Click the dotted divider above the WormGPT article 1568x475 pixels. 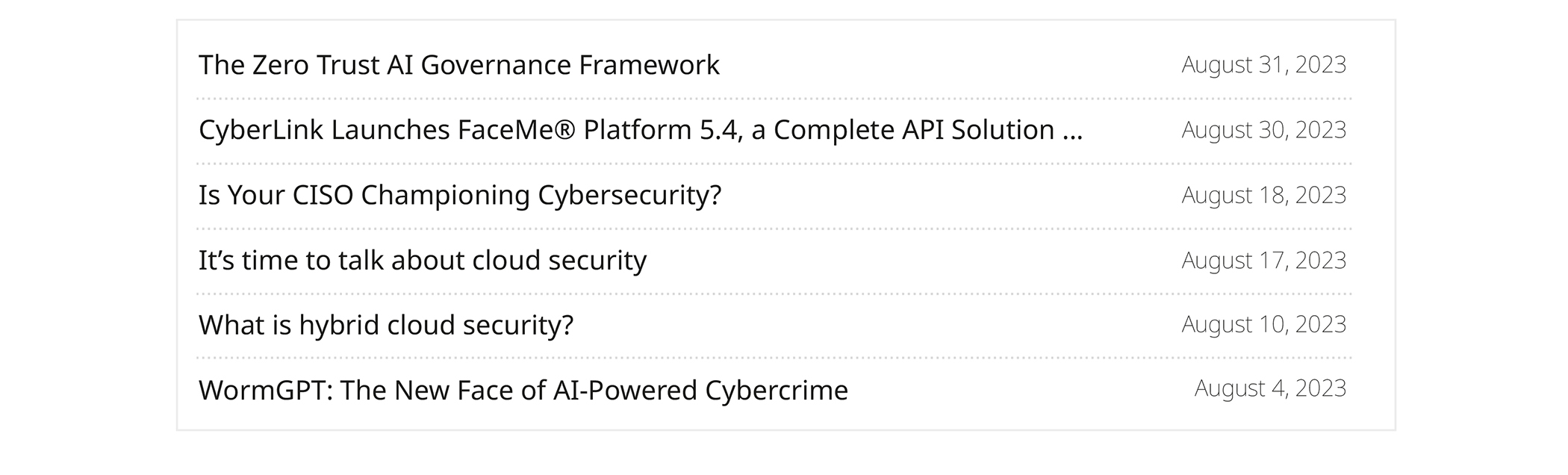pos(774,358)
